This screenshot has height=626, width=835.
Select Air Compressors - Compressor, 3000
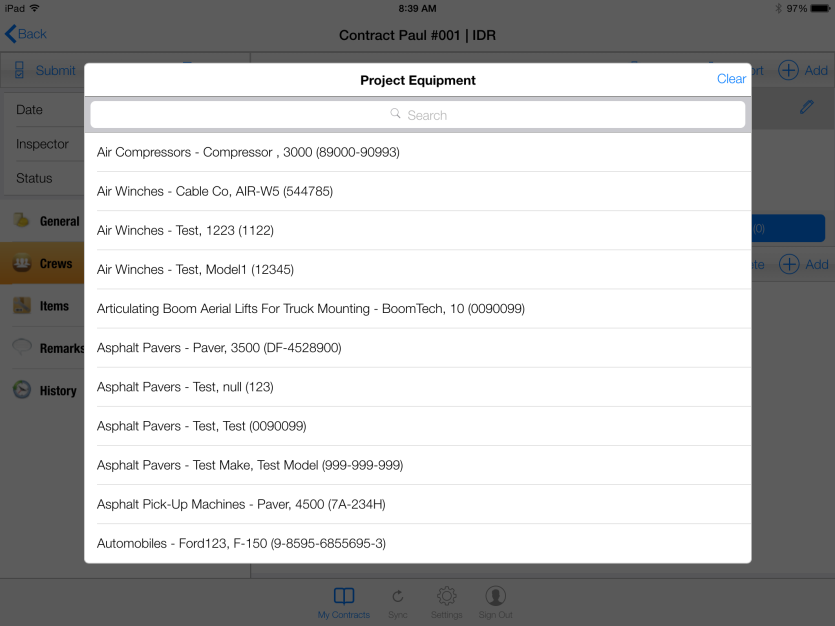click(x=417, y=152)
